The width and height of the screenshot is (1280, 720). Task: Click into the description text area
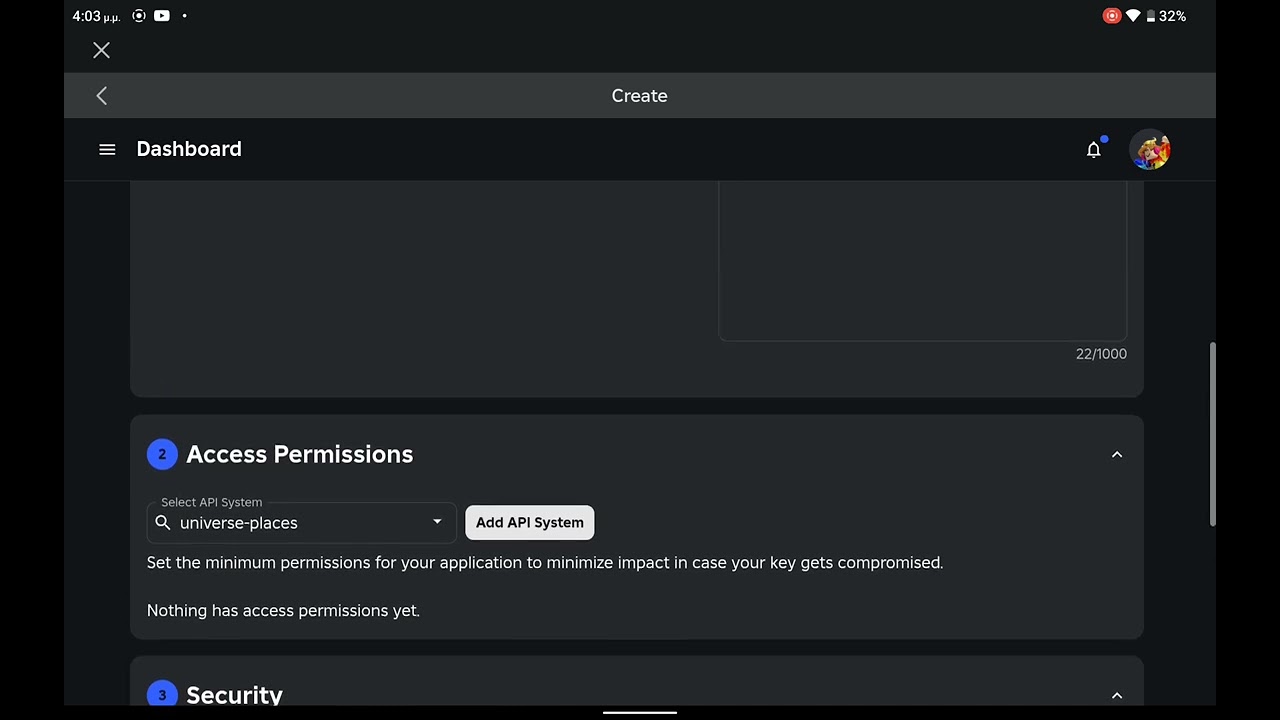click(922, 262)
